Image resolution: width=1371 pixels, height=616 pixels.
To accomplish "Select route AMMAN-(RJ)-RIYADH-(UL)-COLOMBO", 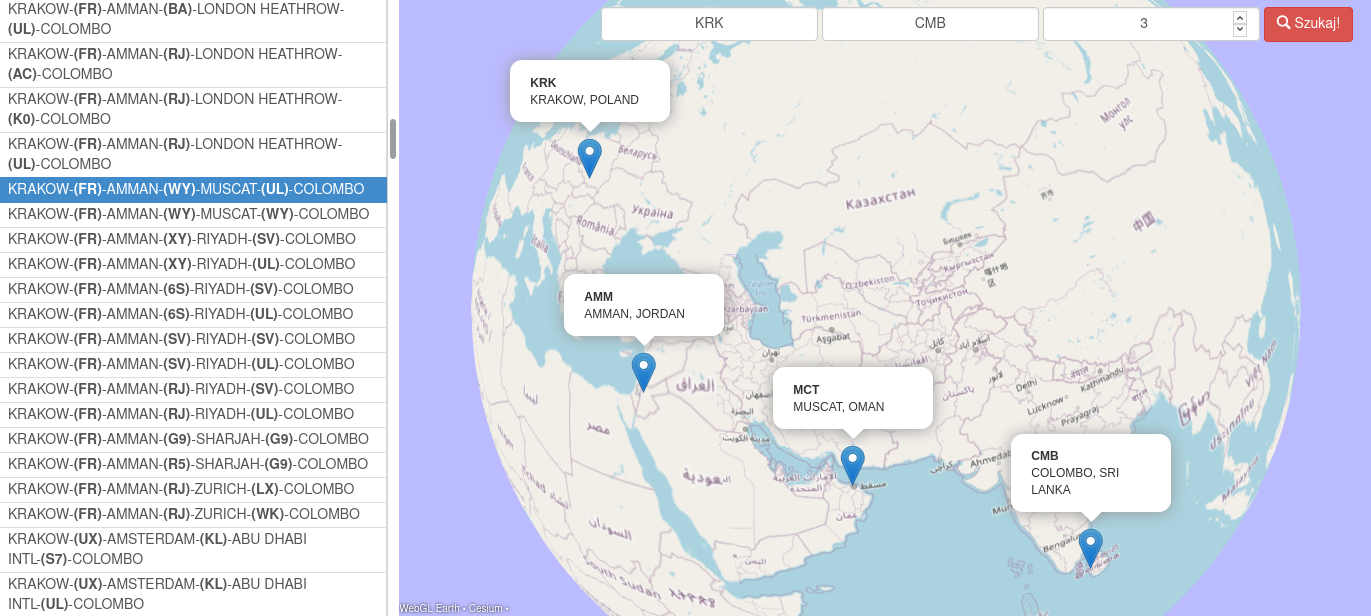I will tap(193, 415).
